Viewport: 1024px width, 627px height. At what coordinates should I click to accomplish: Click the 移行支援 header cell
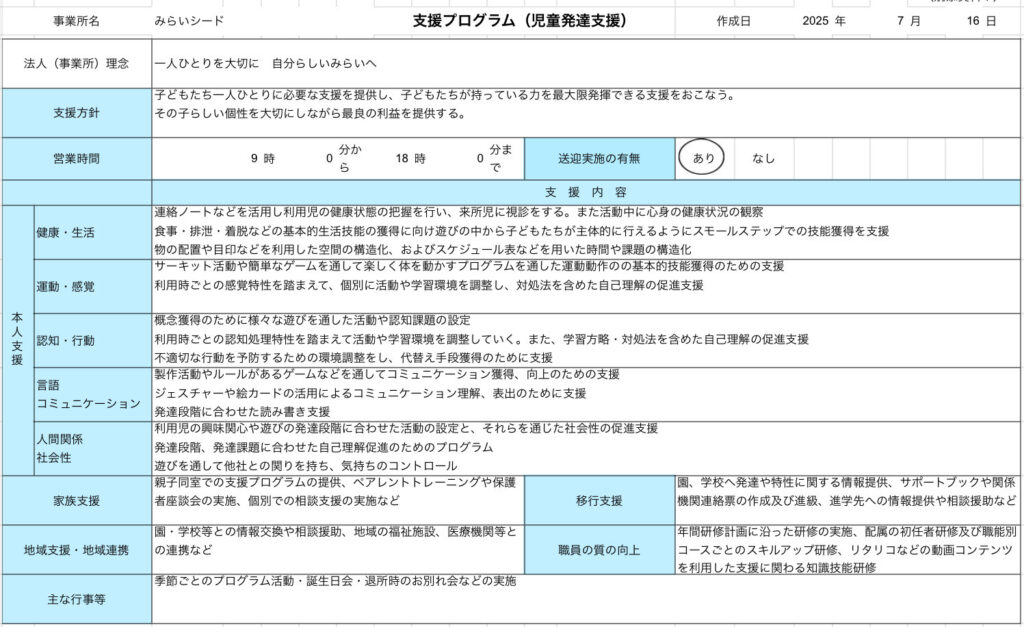point(599,501)
